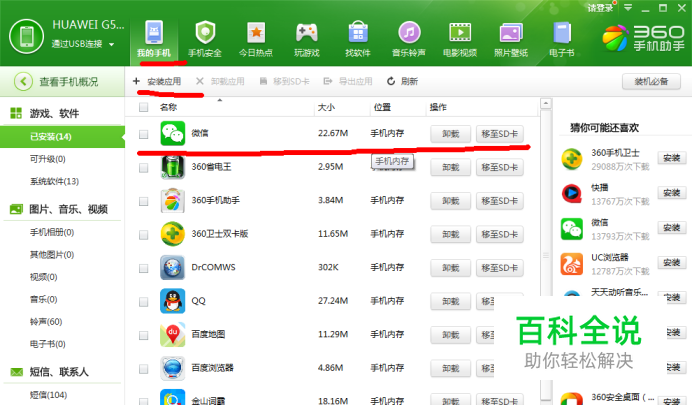The image size is (692, 405).
Task: Open the 音乐铃声 music note icon
Action: [409, 32]
